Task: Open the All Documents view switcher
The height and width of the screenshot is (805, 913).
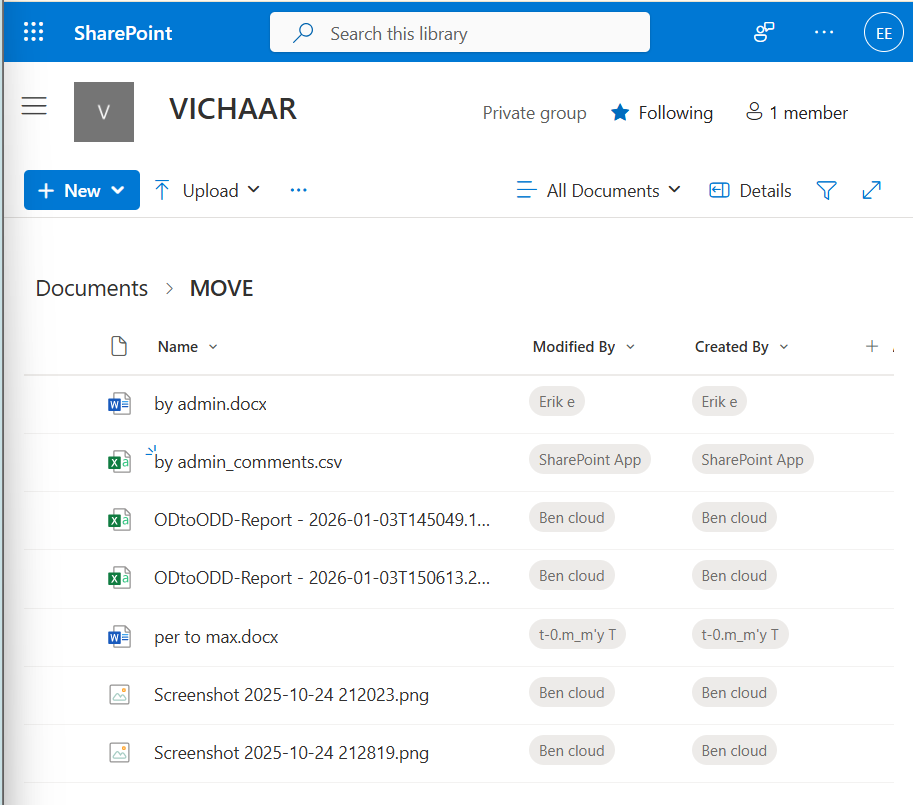Action: (598, 190)
